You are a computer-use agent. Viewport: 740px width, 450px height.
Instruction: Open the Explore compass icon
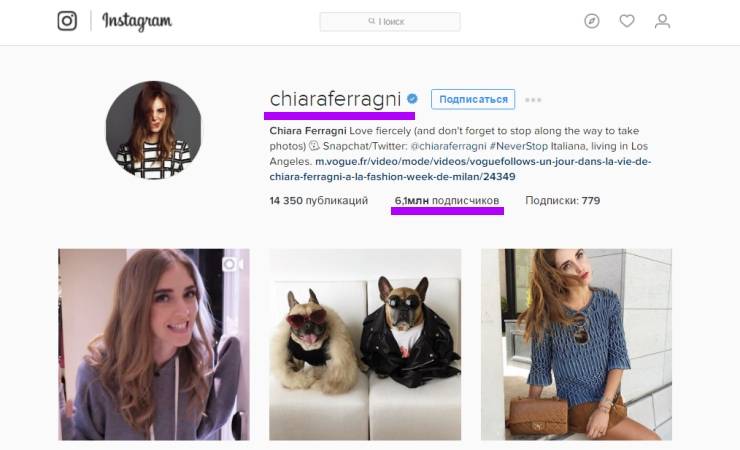[x=591, y=21]
